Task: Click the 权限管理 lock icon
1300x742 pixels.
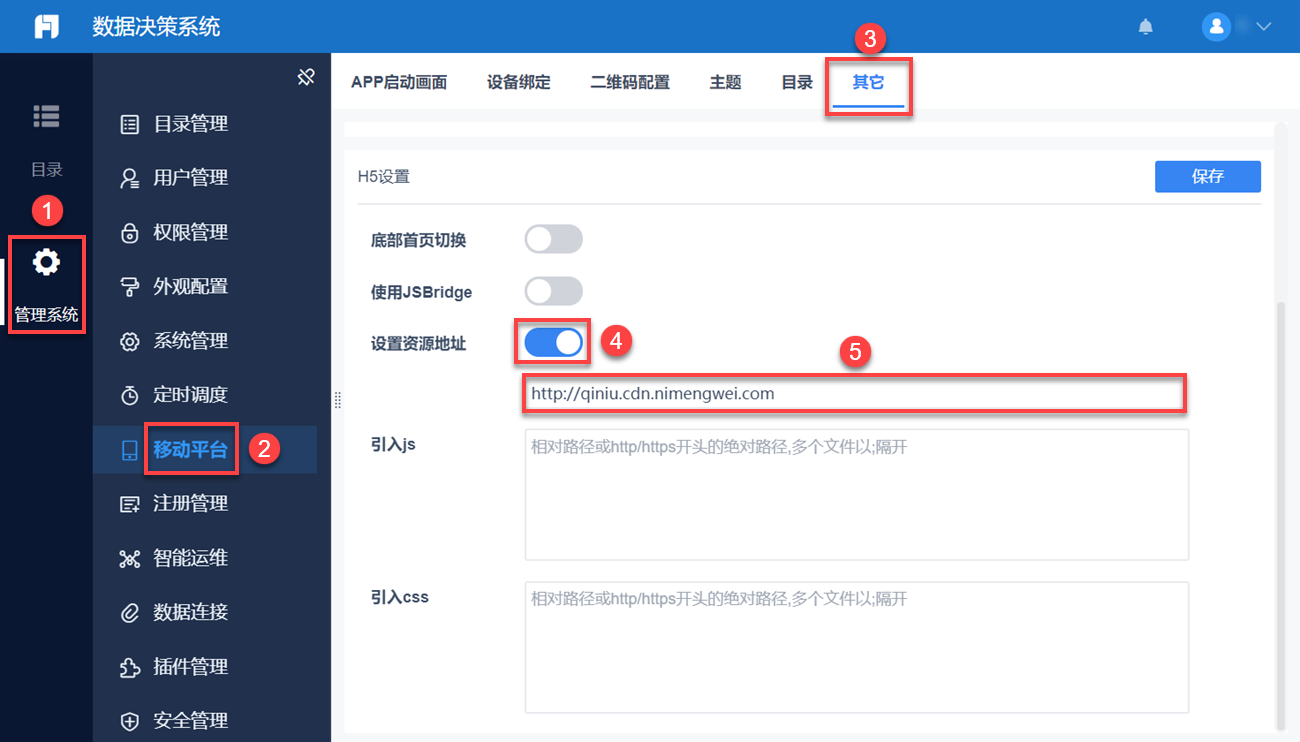Action: pyautogui.click(x=130, y=233)
